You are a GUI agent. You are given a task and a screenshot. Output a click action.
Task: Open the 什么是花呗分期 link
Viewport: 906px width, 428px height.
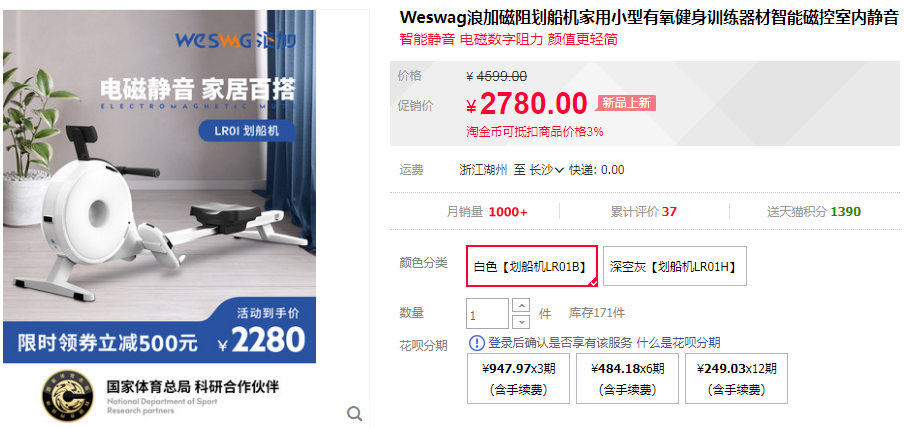[678, 343]
